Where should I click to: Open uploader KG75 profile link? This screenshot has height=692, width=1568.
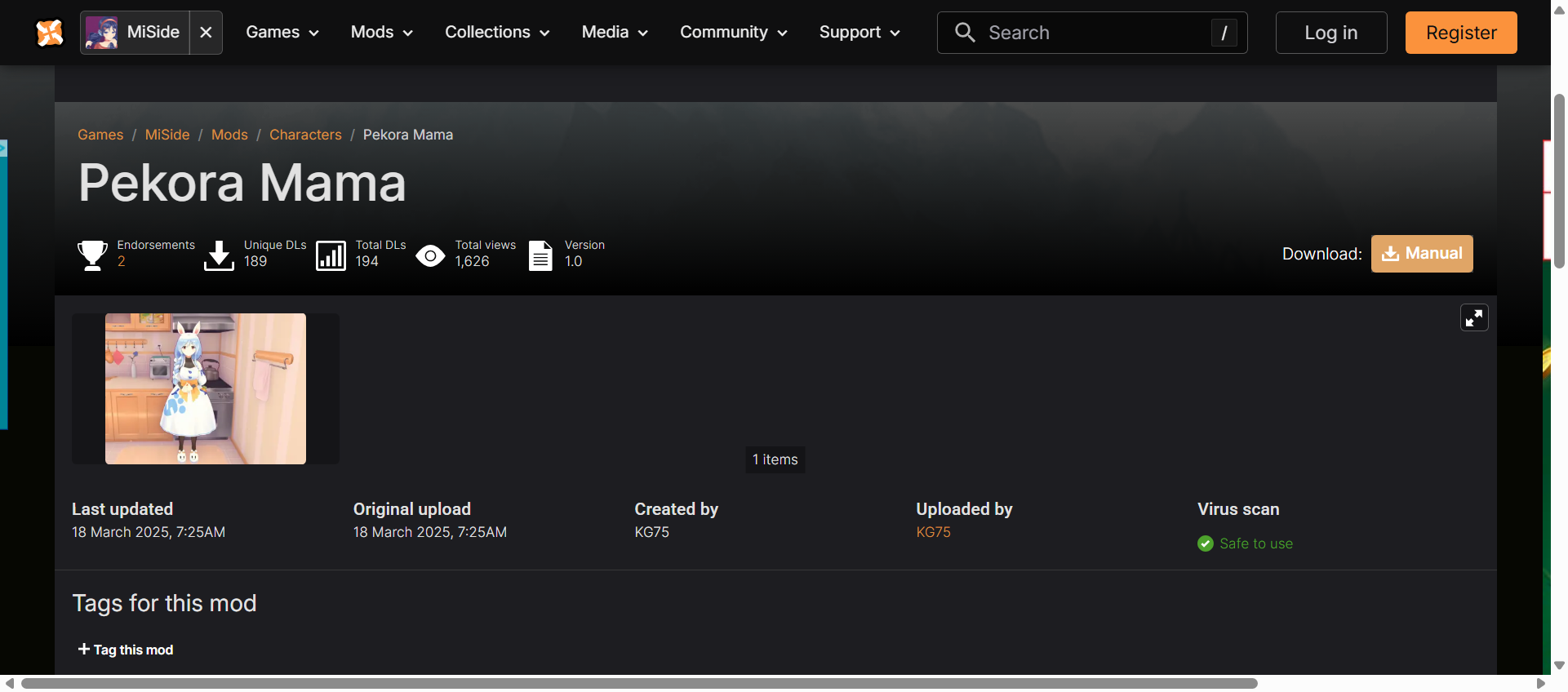933,532
